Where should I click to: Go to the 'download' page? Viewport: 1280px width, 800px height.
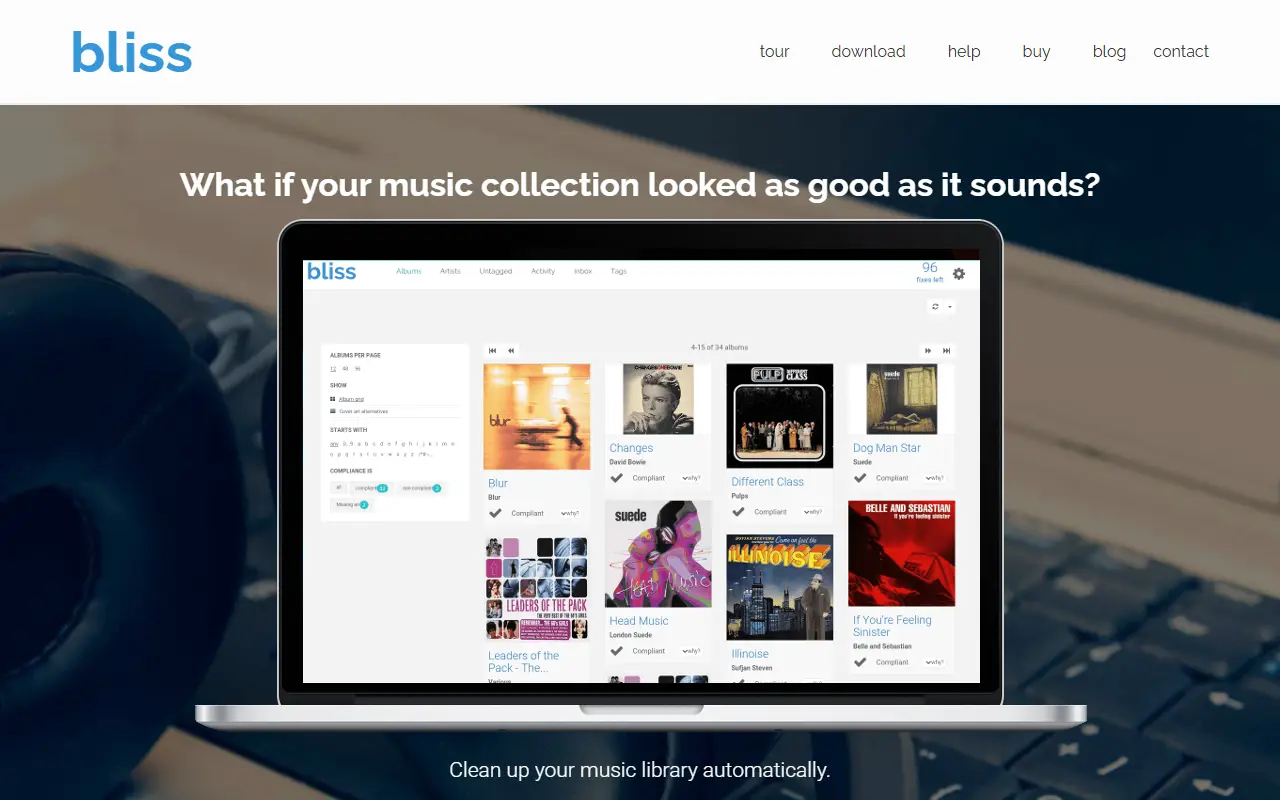pyautogui.click(x=868, y=52)
